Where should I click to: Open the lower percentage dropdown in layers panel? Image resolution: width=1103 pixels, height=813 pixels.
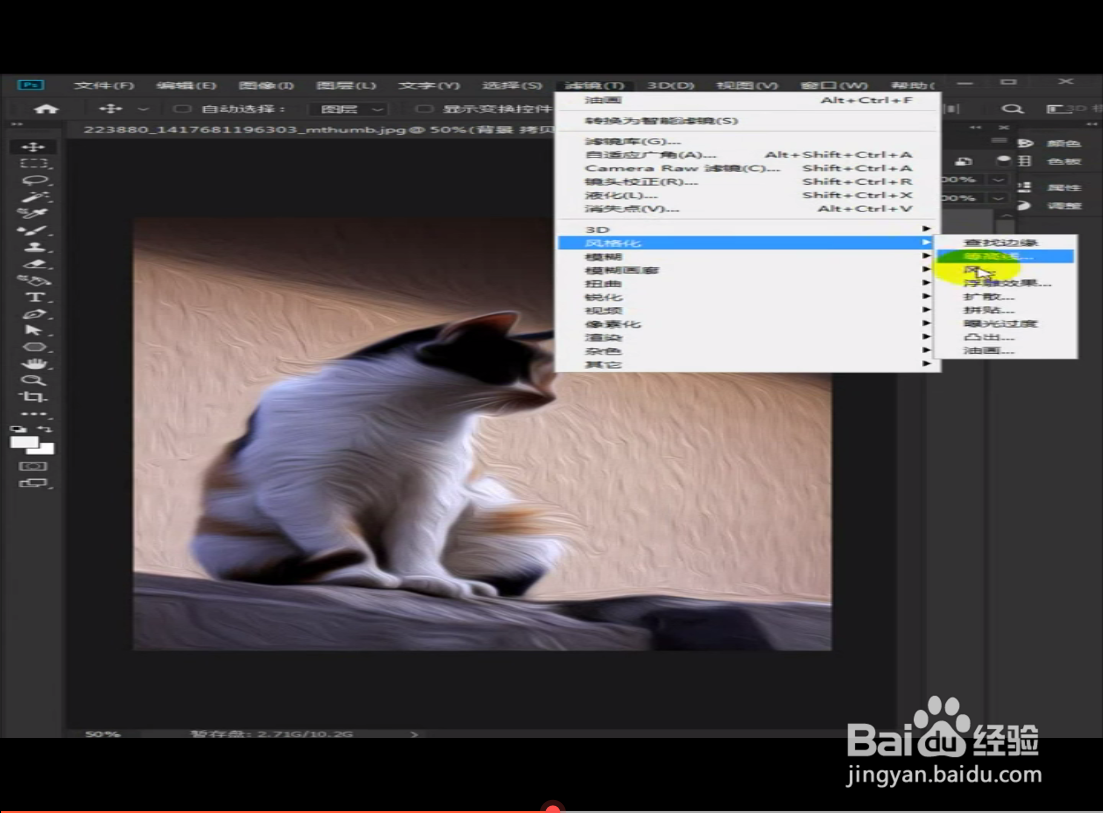tap(998, 198)
